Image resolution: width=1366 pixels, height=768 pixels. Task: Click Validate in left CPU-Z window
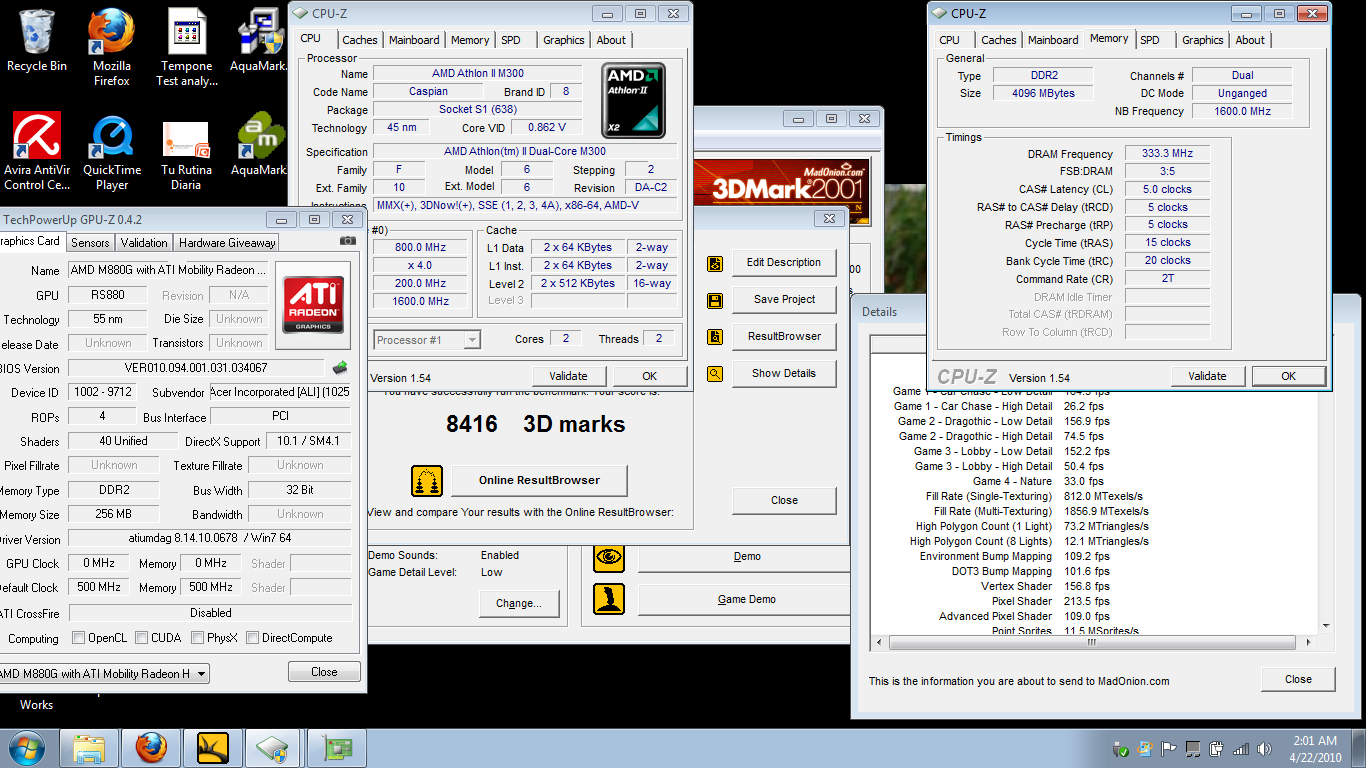pyautogui.click(x=568, y=376)
